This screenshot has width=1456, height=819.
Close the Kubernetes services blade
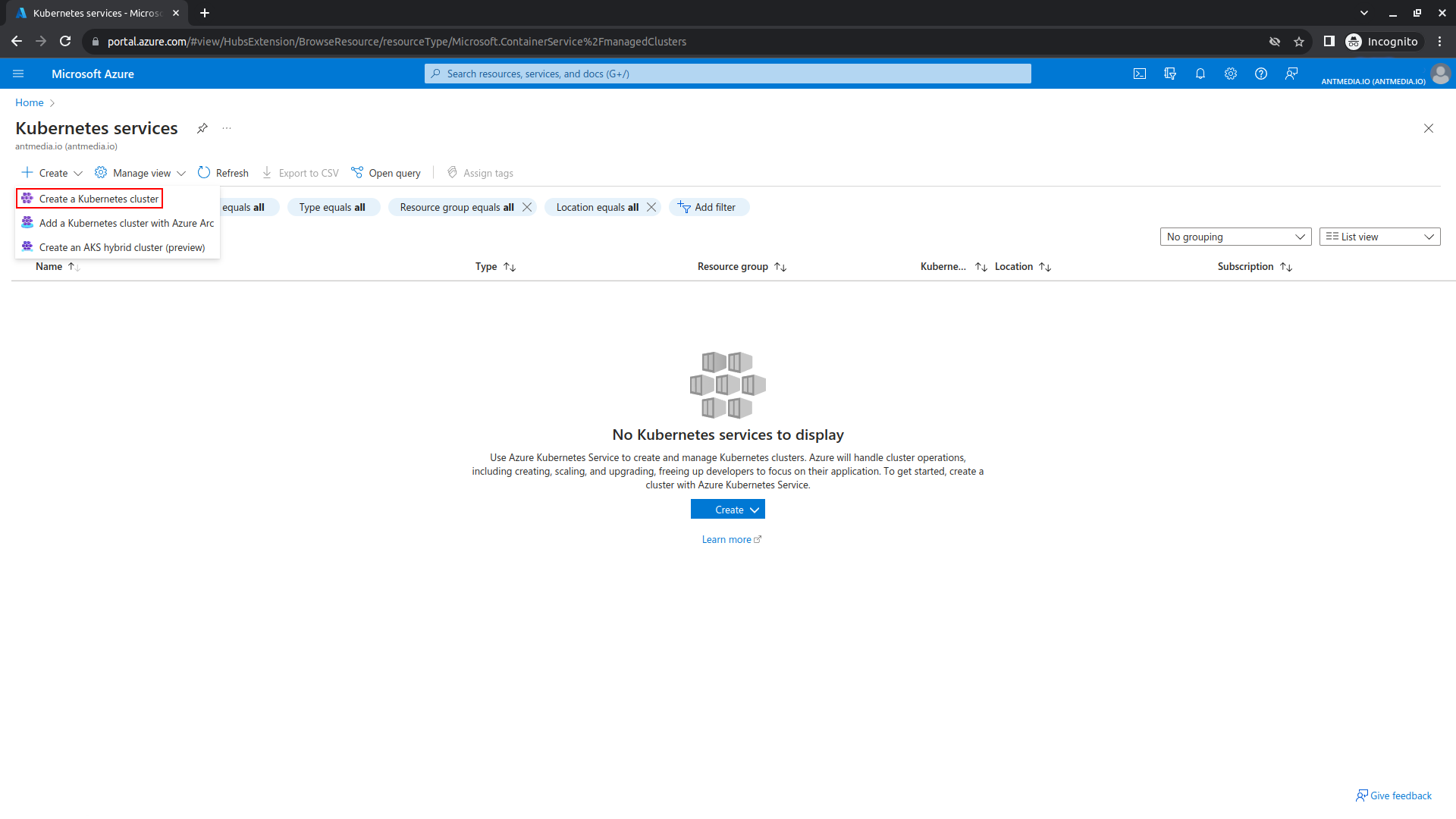[x=1429, y=128]
